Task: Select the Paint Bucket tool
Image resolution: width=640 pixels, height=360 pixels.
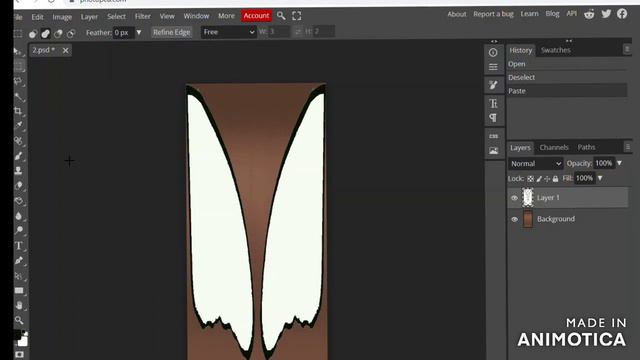Action: point(18,201)
